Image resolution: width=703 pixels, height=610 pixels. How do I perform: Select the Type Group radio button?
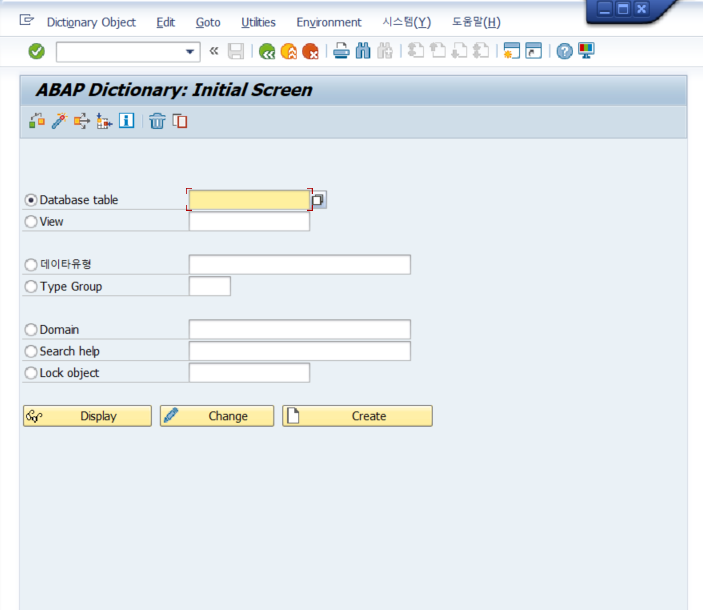pos(31,286)
